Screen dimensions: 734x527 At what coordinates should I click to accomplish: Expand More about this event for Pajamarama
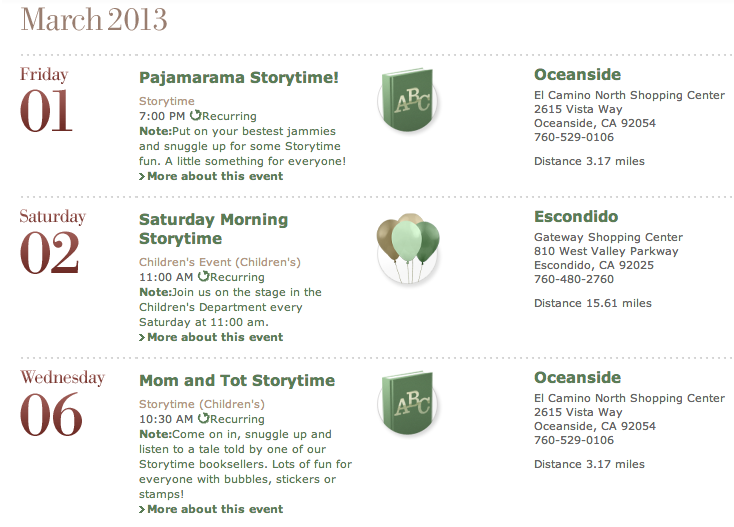click(214, 176)
